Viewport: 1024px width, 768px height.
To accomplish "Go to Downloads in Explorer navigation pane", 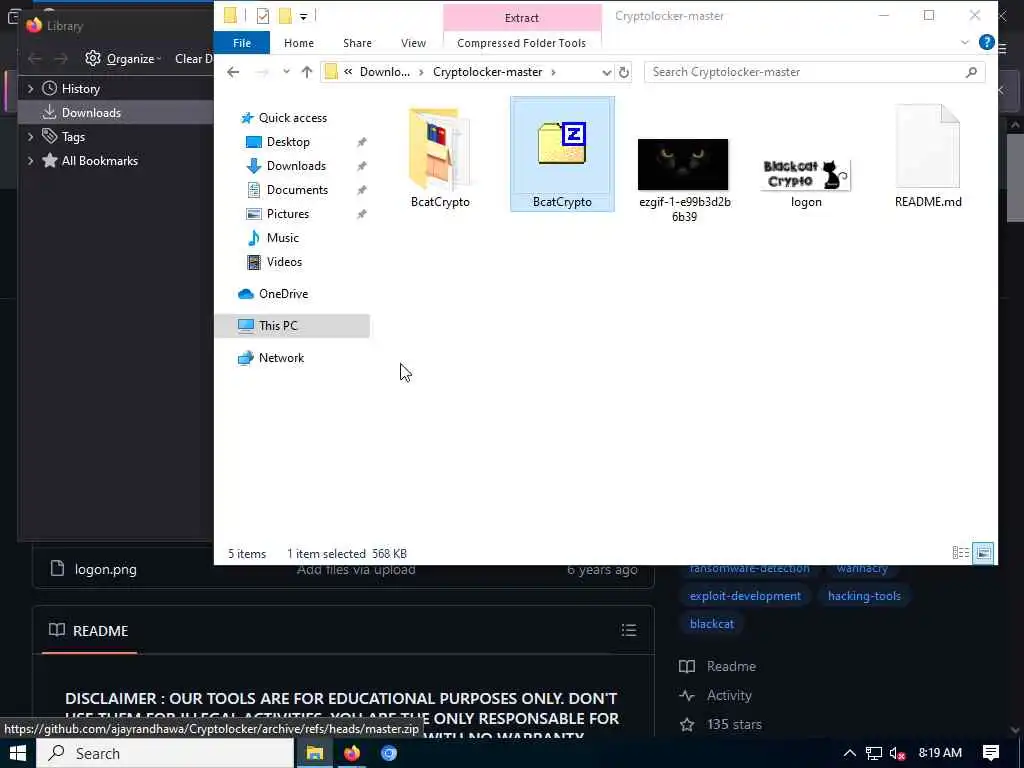I will [x=296, y=166].
